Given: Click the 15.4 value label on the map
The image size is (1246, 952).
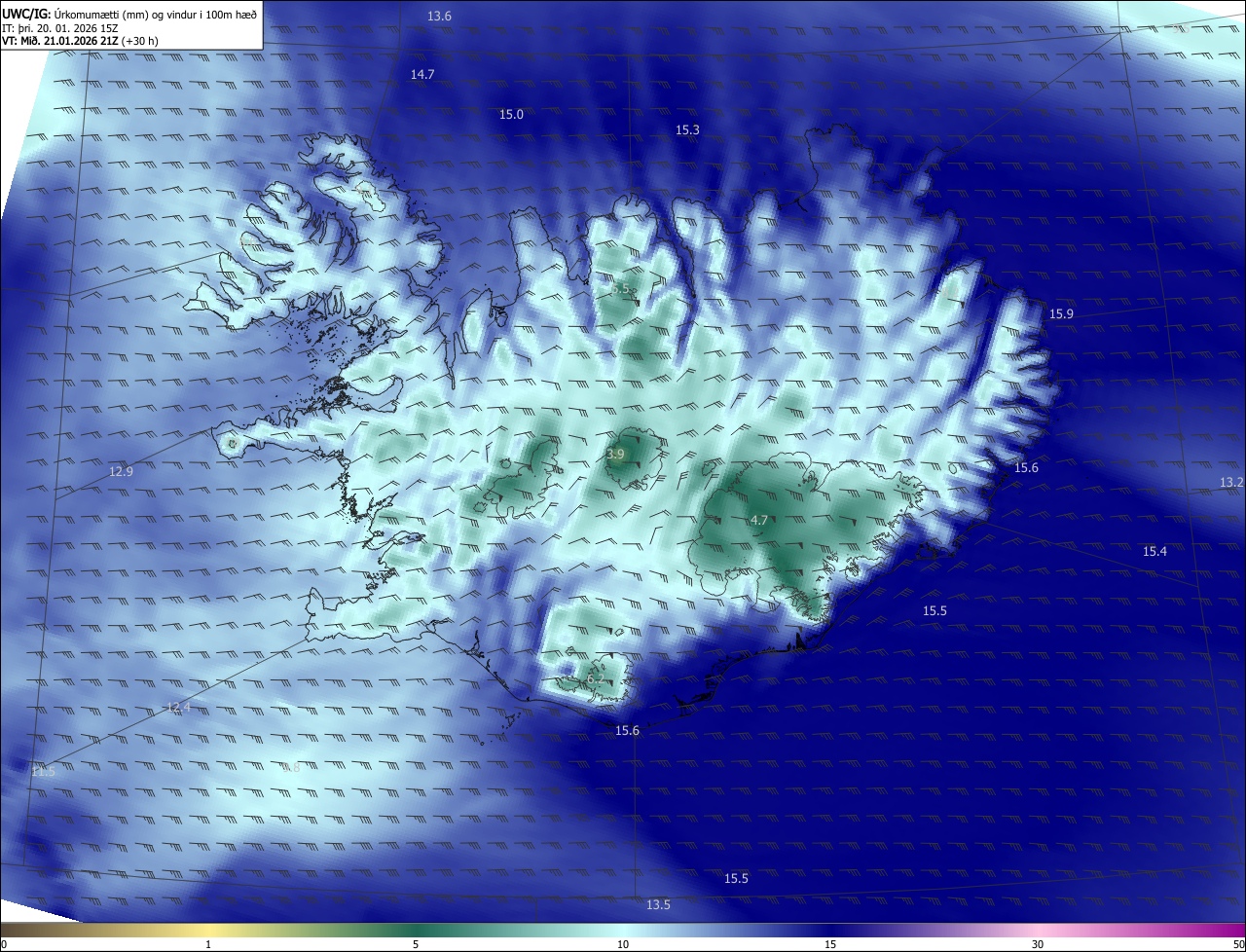Looking at the screenshot, I should (1154, 552).
